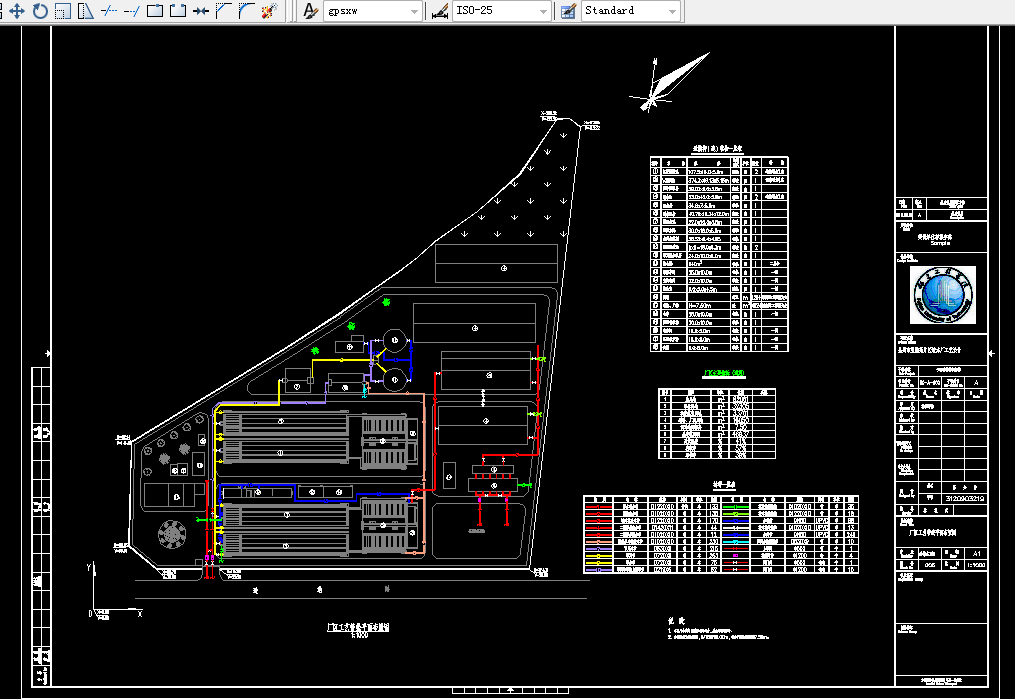Select the Join tool

tap(201, 10)
